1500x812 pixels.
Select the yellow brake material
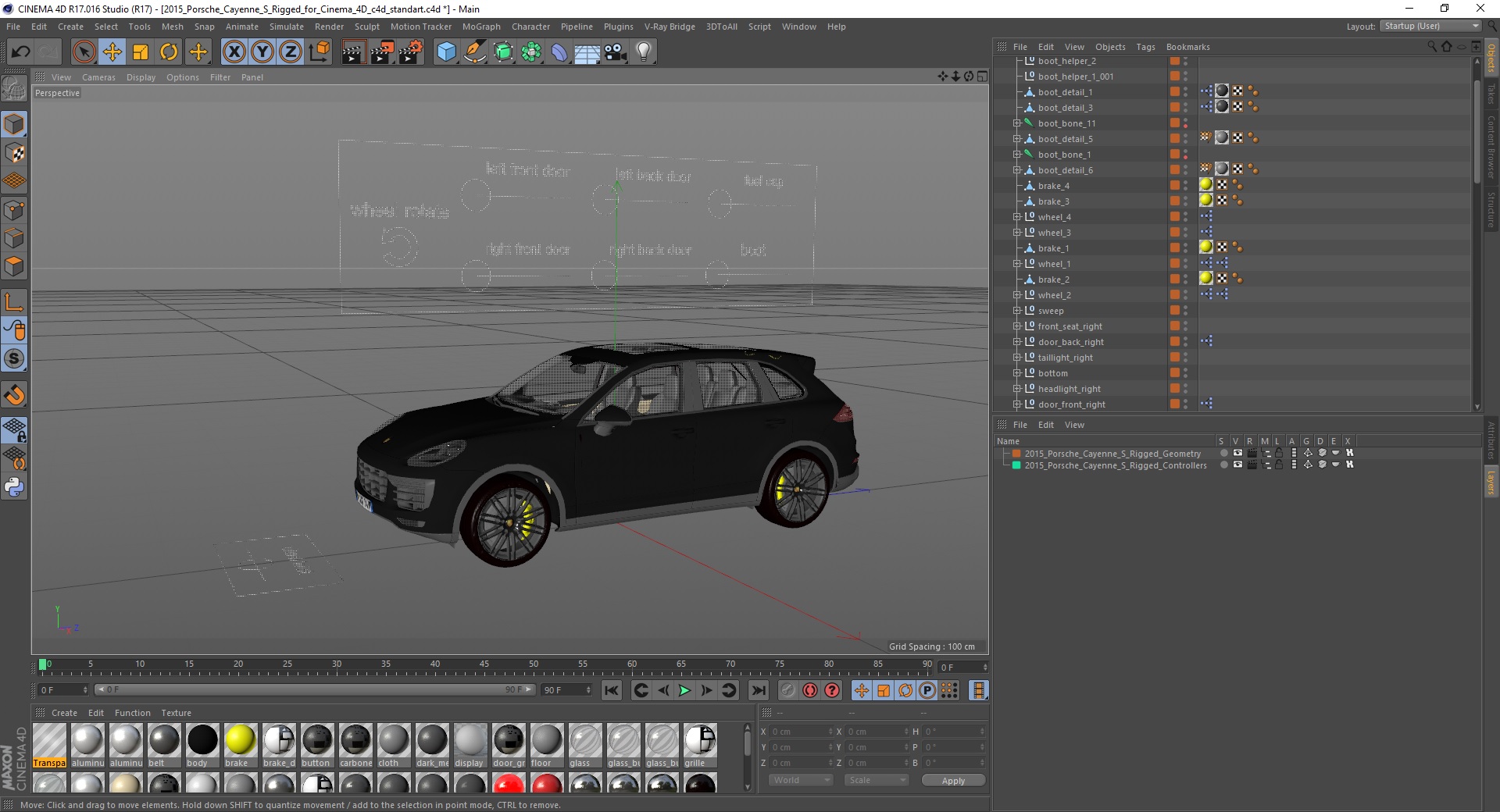[240, 746]
